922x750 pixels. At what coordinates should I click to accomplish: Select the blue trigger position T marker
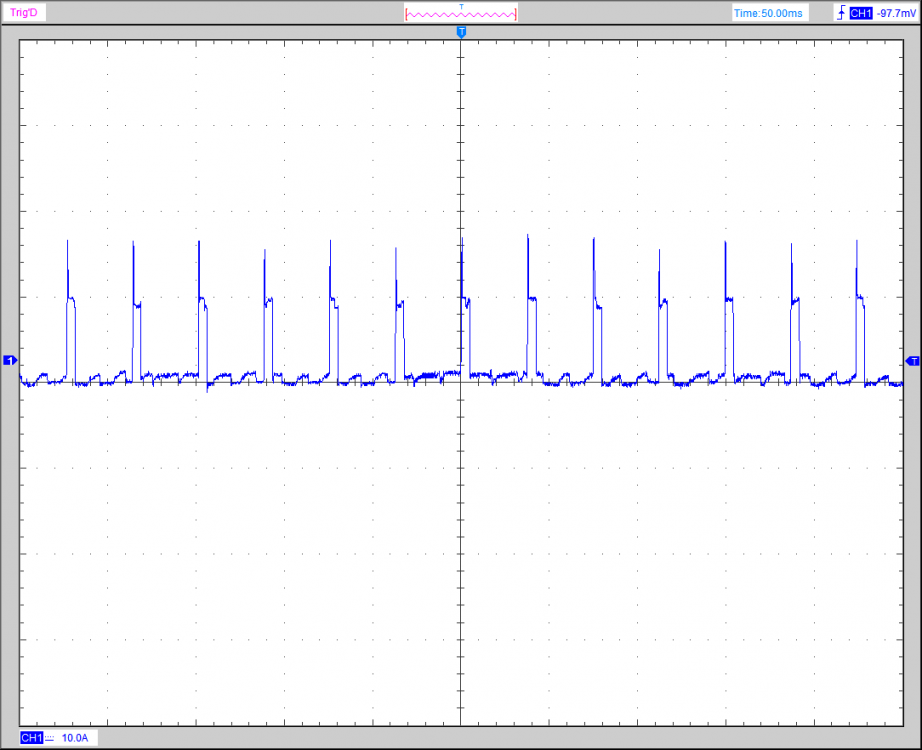461,33
